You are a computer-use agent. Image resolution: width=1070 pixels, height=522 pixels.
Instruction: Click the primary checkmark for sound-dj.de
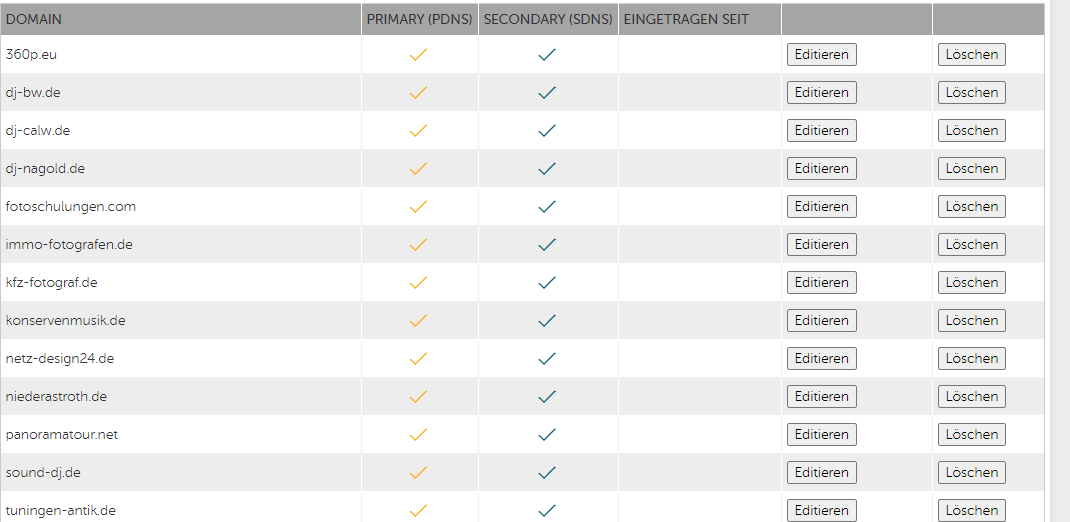pyautogui.click(x=419, y=473)
